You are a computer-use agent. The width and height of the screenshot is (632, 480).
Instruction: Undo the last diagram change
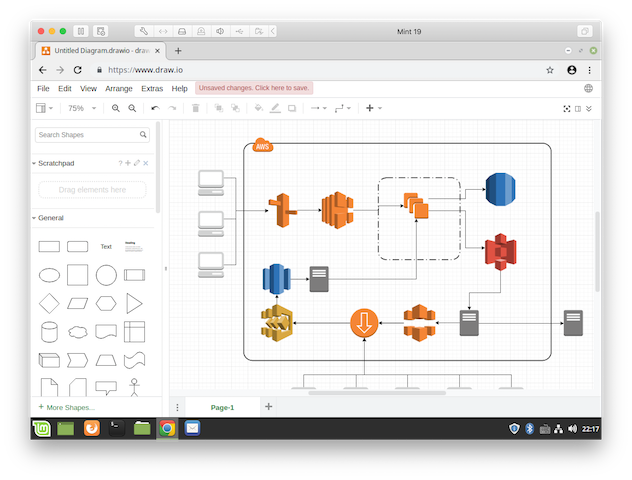[155, 108]
